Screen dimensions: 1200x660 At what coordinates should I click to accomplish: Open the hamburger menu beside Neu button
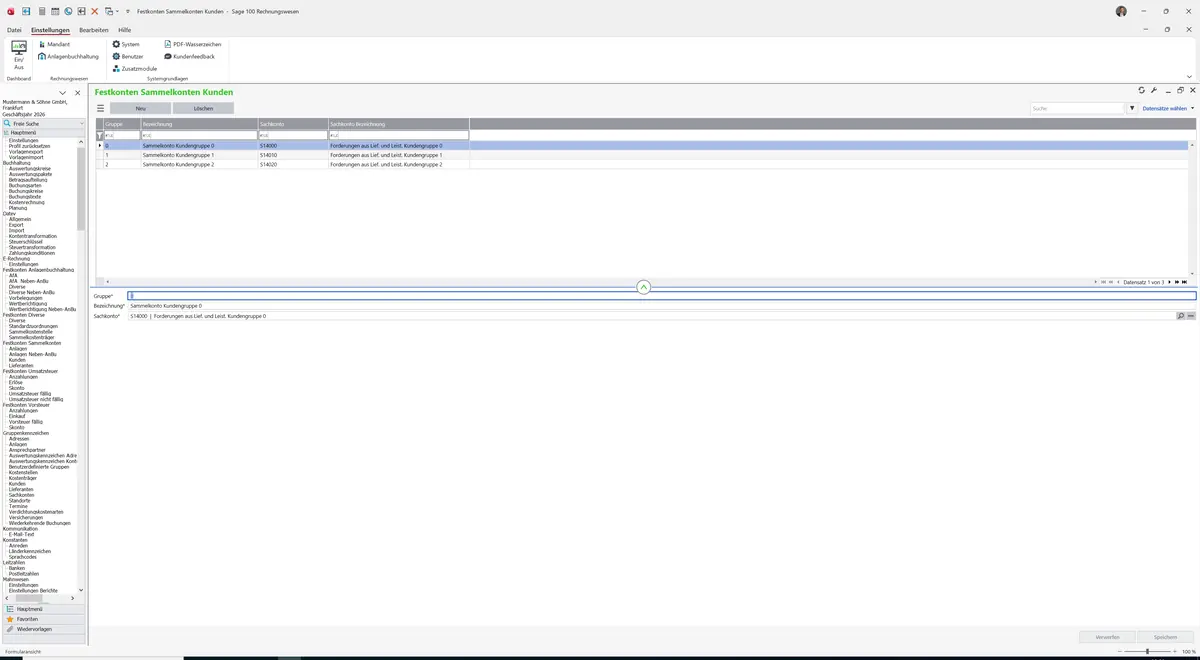click(100, 108)
